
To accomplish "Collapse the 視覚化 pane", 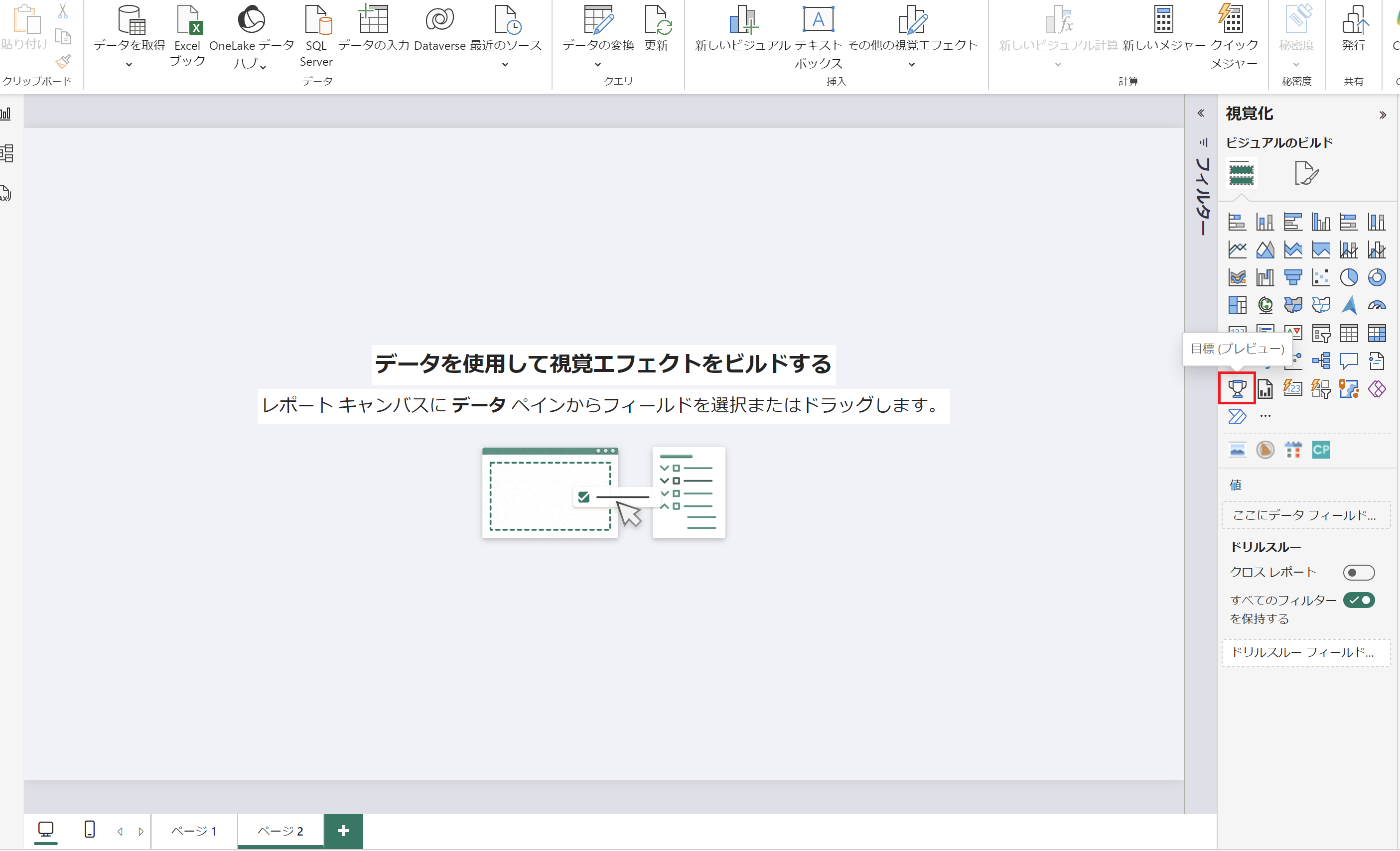I will click(1383, 115).
